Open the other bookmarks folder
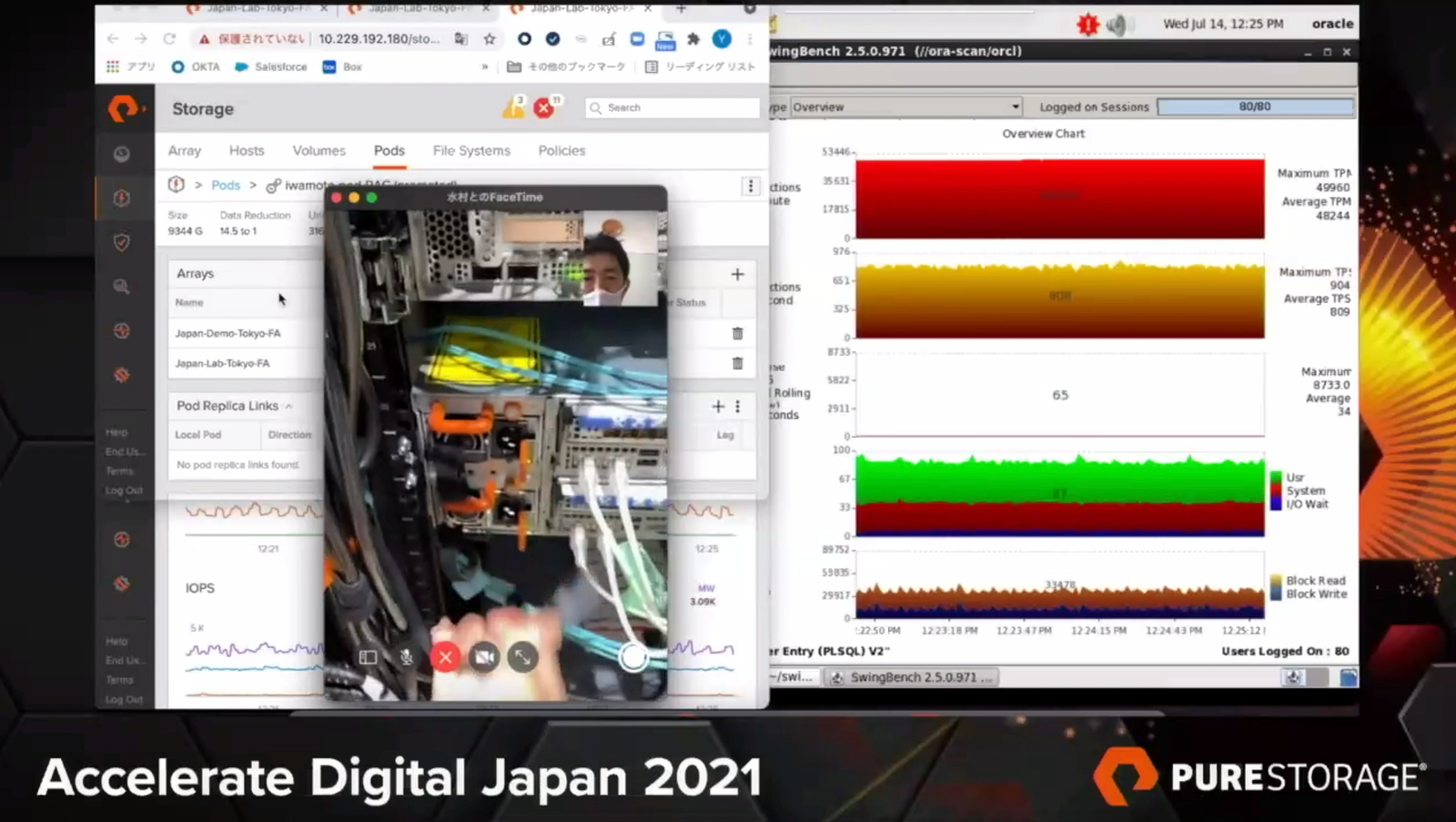Image resolution: width=1456 pixels, height=822 pixels. coord(566,66)
